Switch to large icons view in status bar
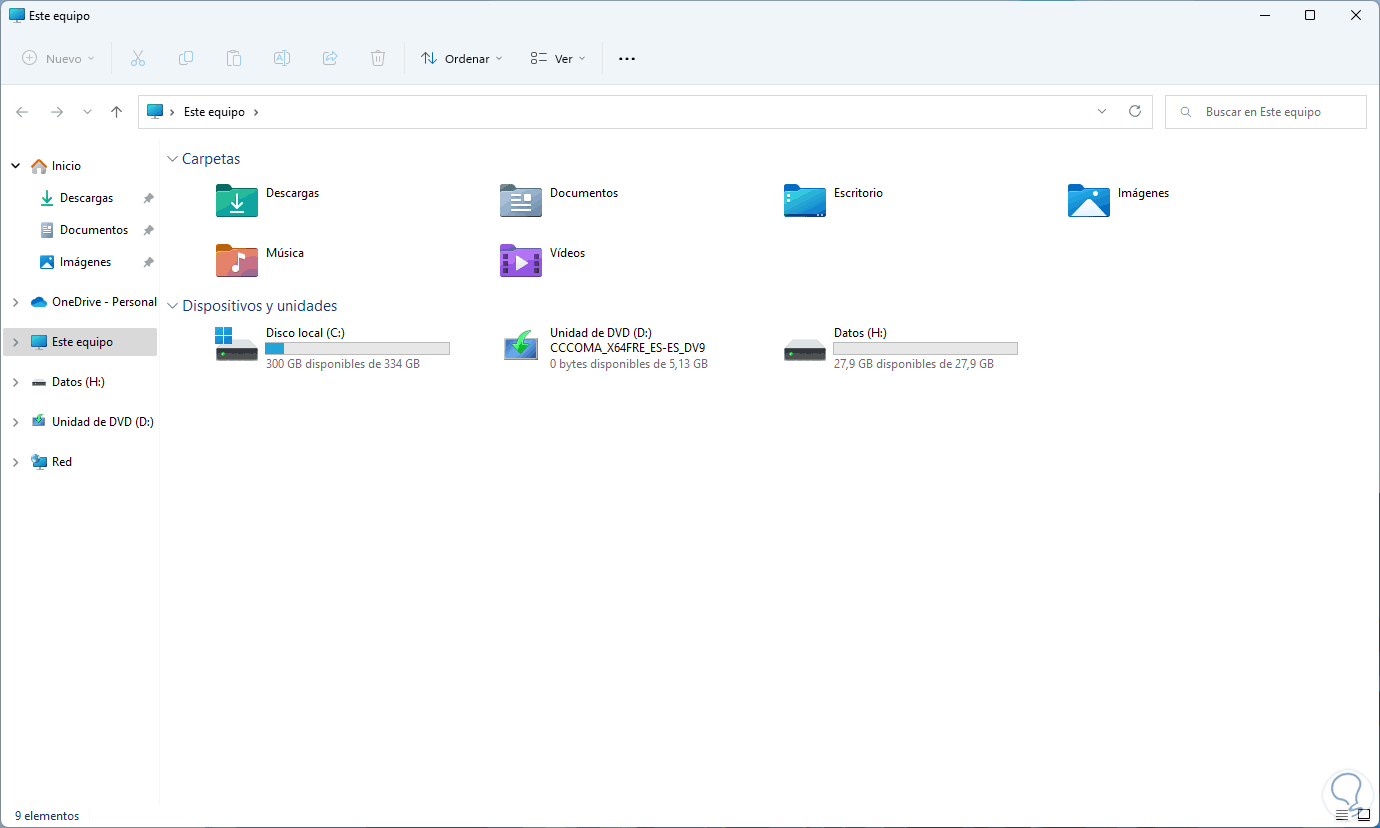1380x828 pixels. (x=1364, y=816)
